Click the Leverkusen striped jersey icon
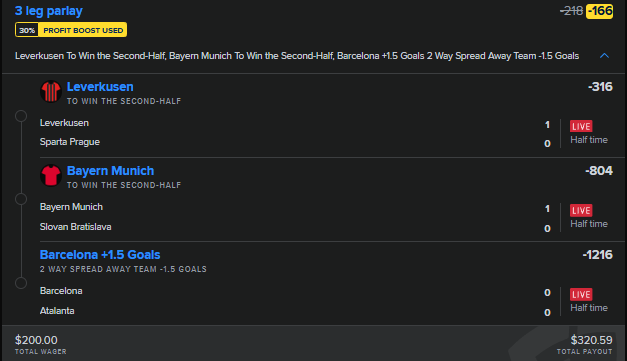627x361 pixels. 51,92
